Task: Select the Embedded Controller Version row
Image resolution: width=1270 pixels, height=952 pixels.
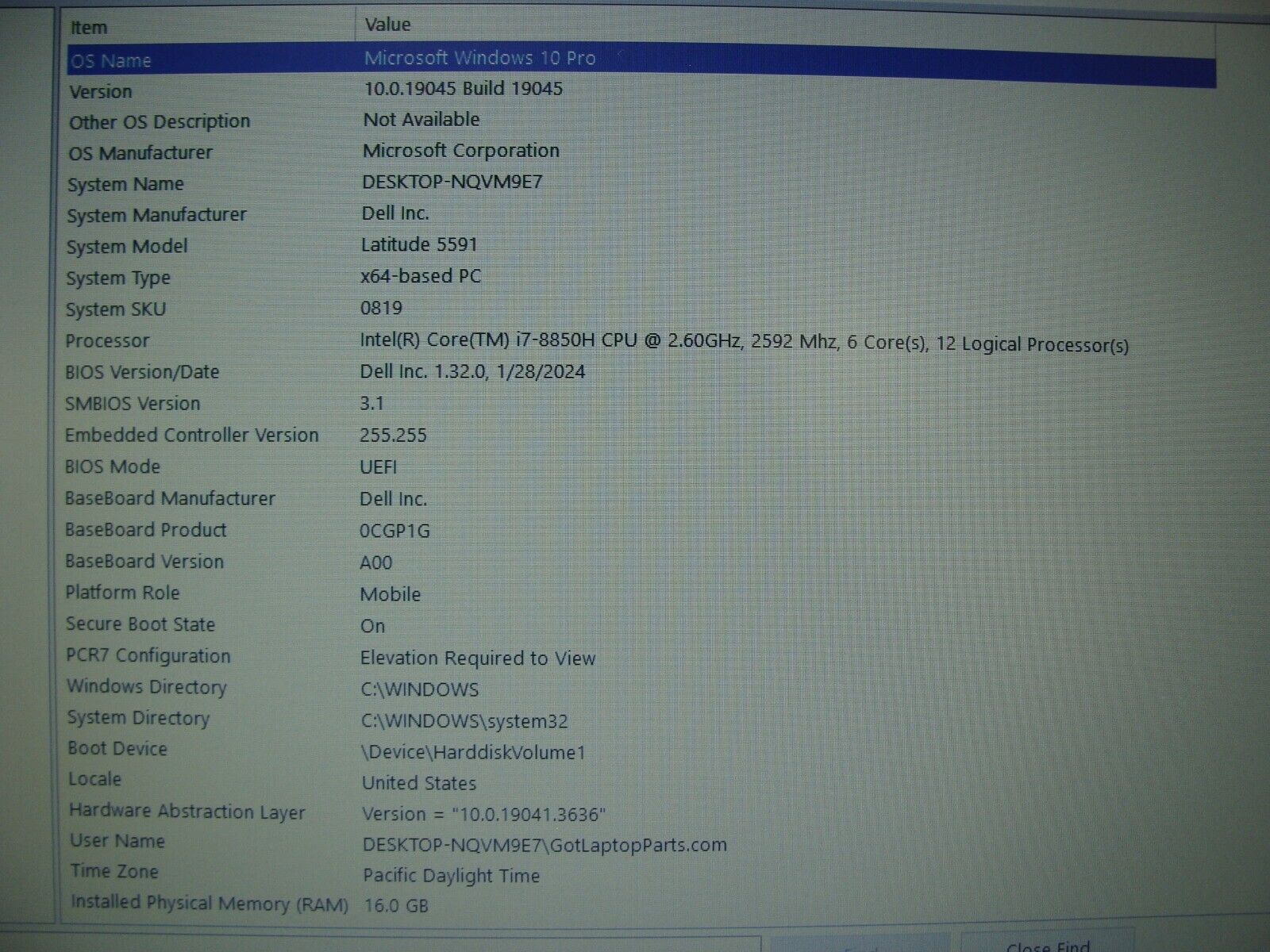Action: click(x=191, y=436)
